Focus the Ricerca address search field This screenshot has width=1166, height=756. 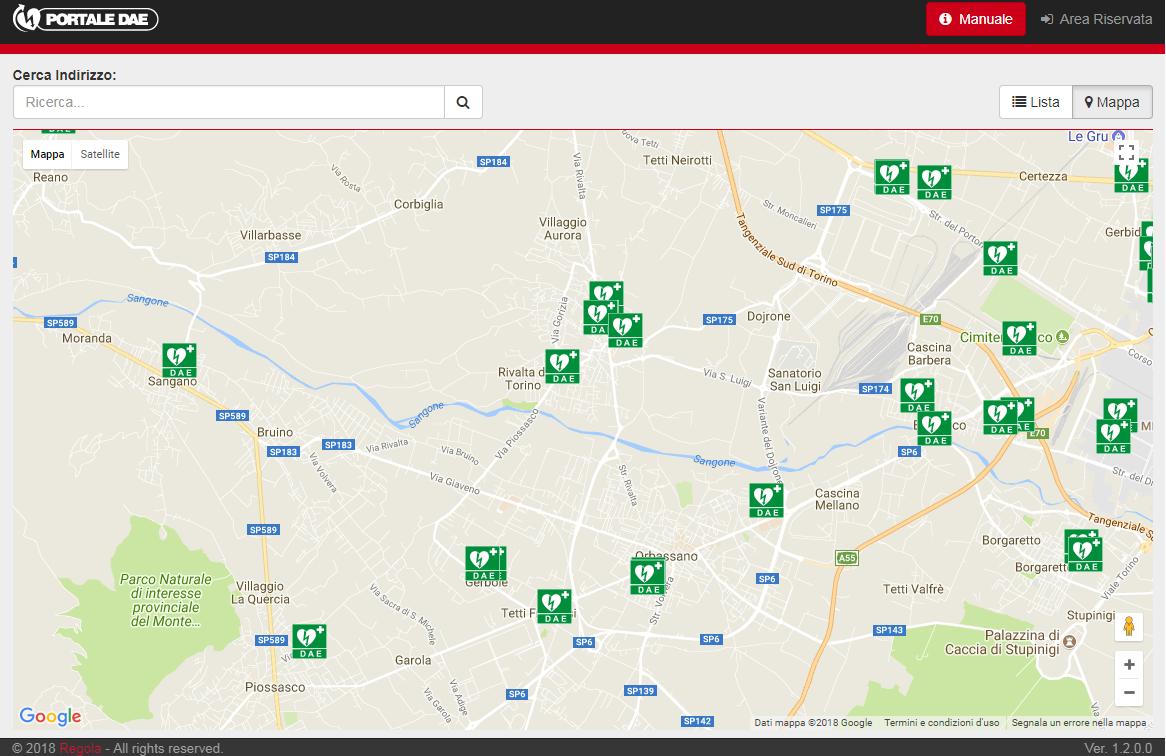[229, 102]
